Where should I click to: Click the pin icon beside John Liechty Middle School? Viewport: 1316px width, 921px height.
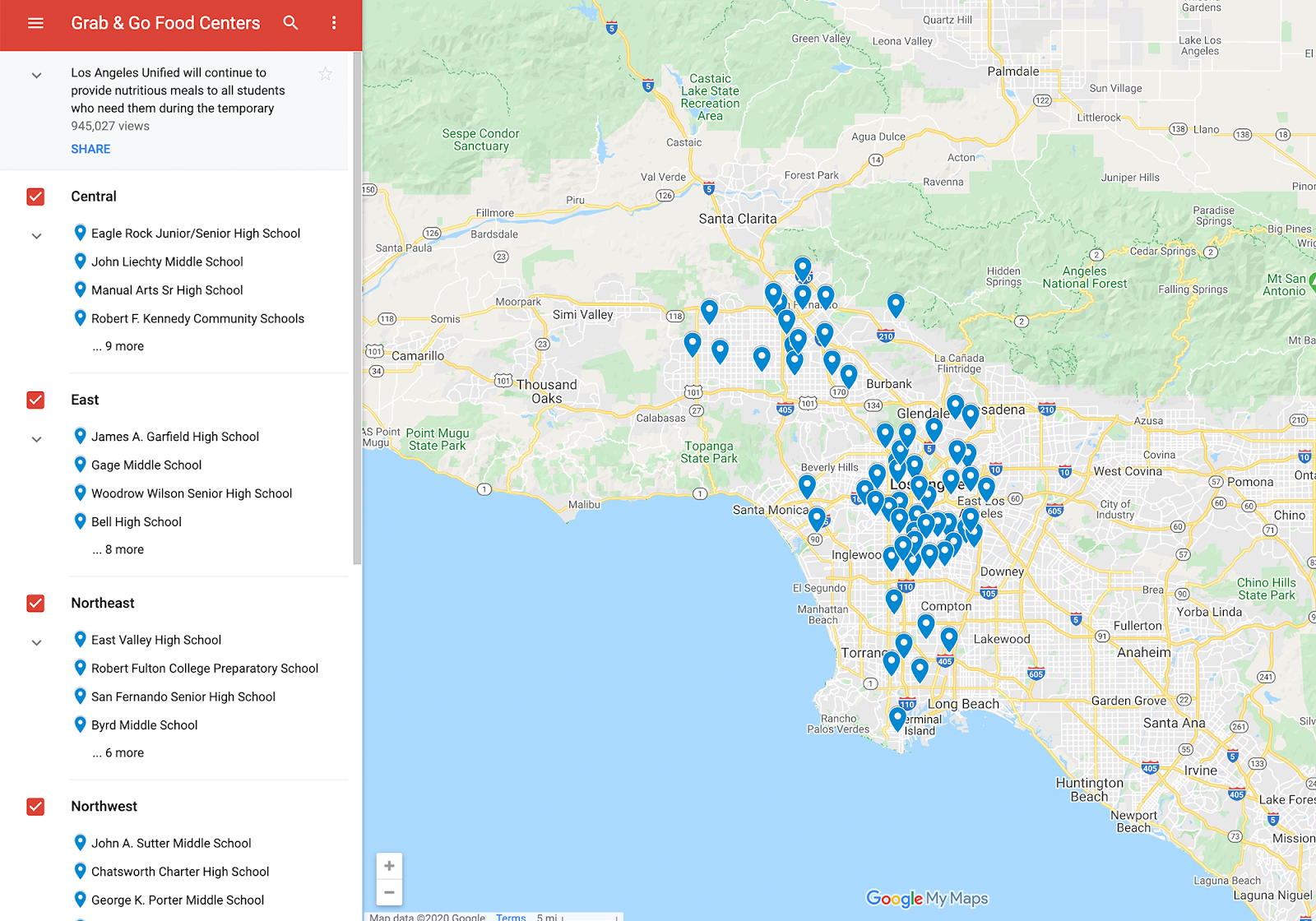pos(80,261)
